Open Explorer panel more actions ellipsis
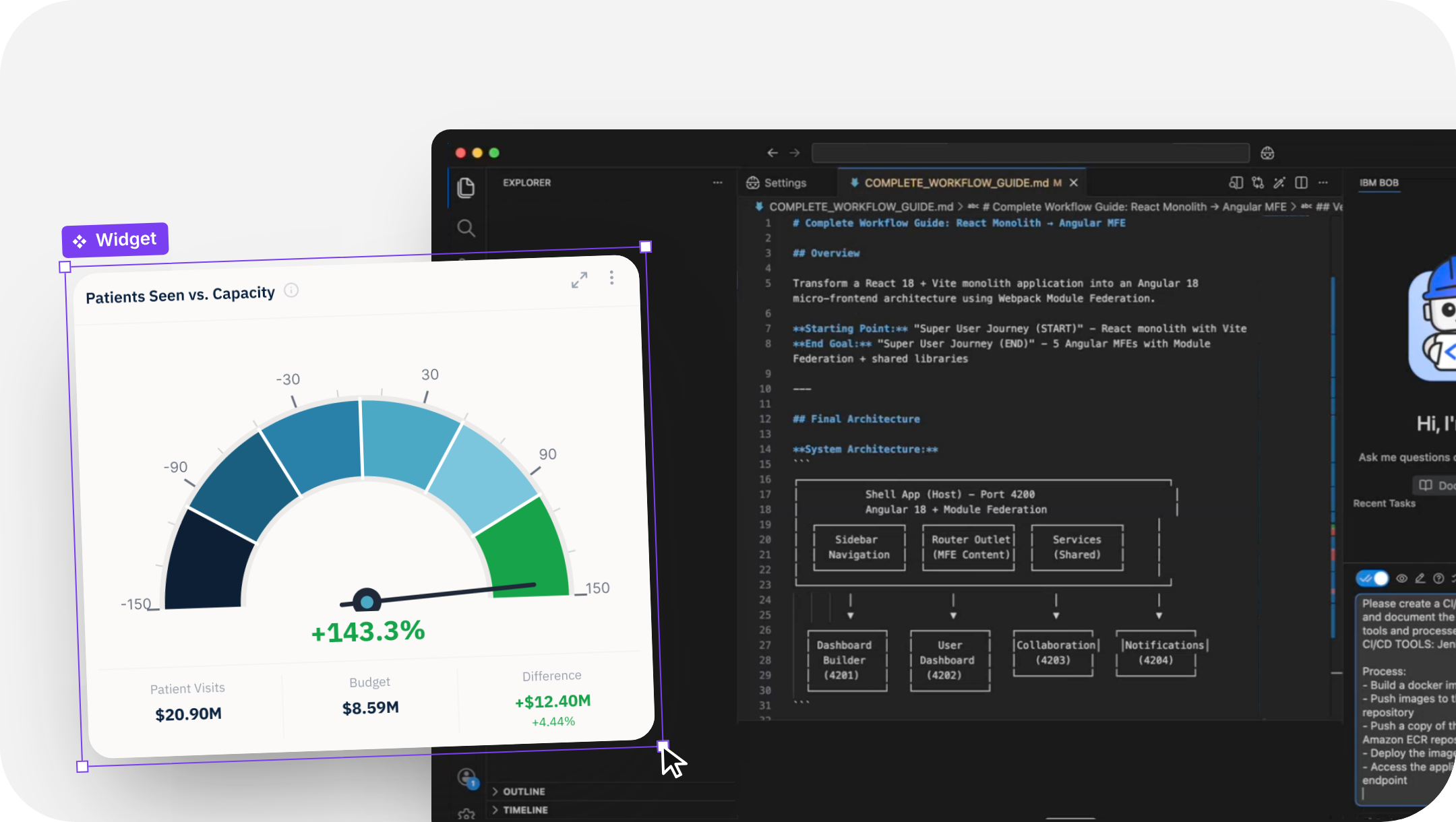 717,183
